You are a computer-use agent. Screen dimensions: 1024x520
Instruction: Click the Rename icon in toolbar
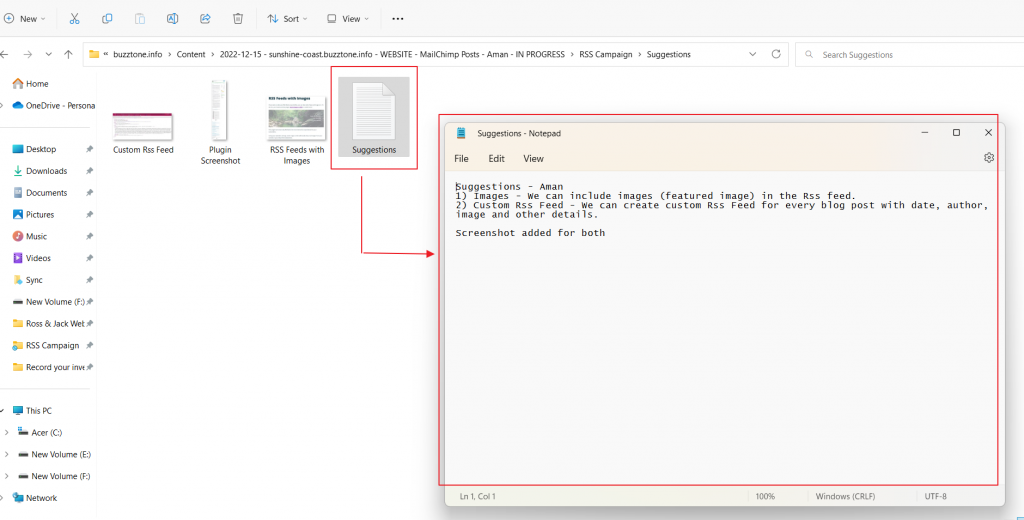tap(172, 18)
